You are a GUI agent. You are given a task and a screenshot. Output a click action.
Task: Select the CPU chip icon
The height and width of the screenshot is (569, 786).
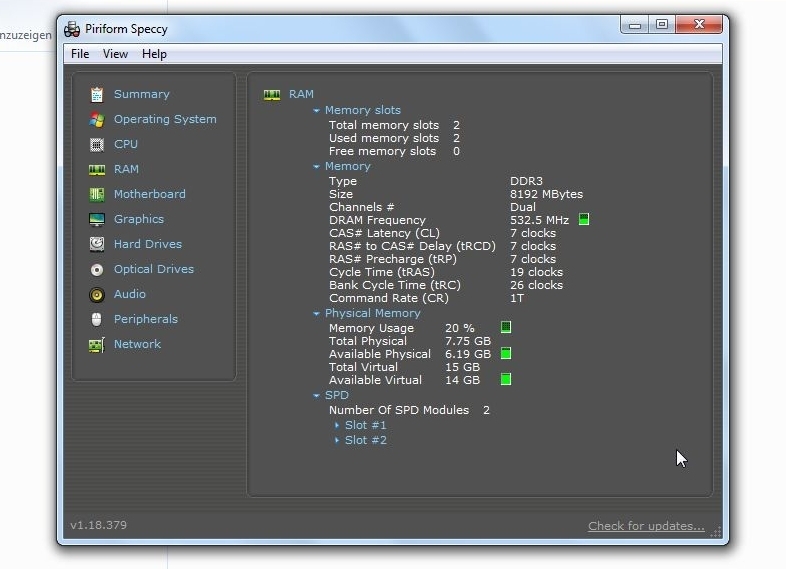[97, 144]
